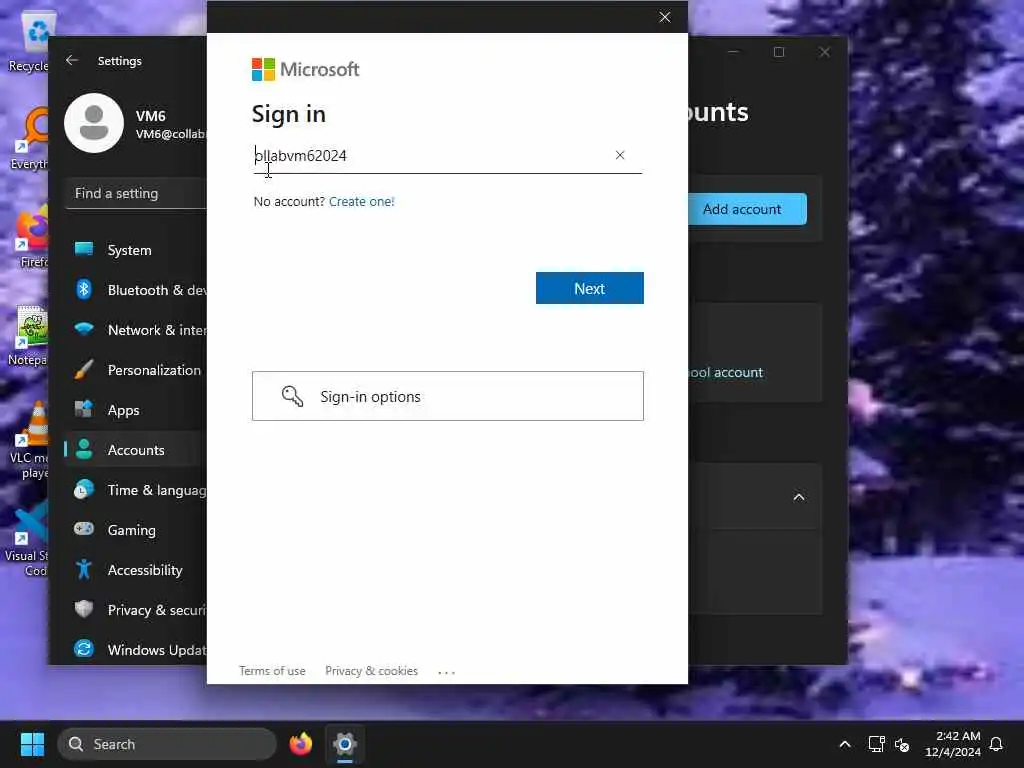1024x768 pixels.
Task: Click the muted volume tray icon
Action: pyautogui.click(x=902, y=744)
